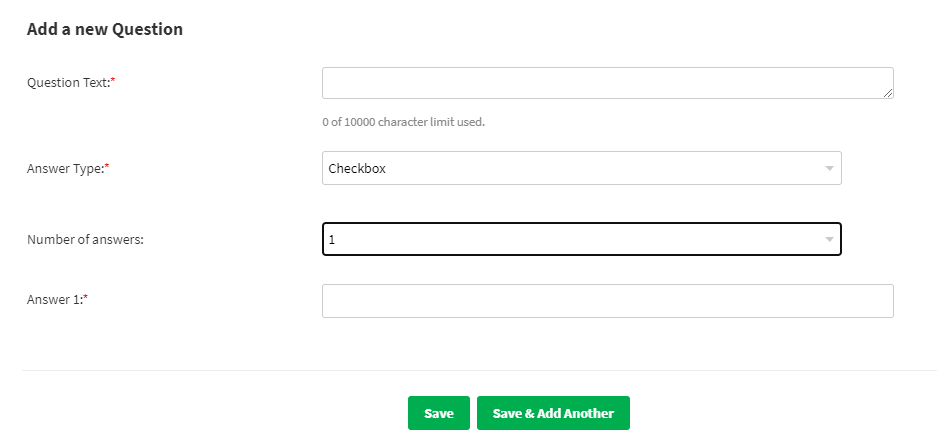Image resolution: width=937 pixels, height=441 pixels.
Task: Open the Answer Type dropdown
Action: point(581,169)
